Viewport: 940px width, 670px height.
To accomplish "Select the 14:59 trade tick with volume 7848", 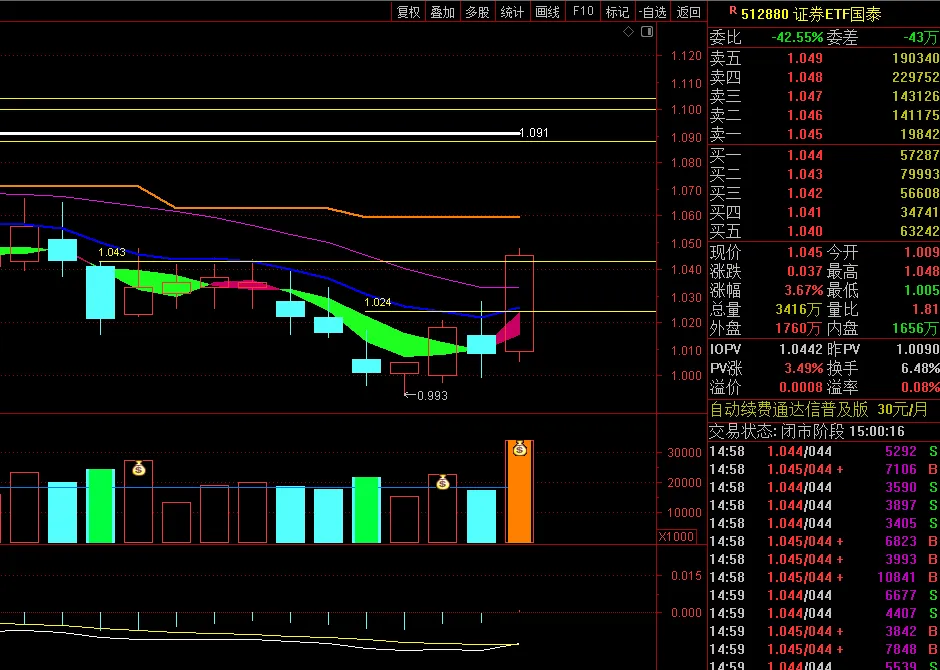I will pyautogui.click(x=824, y=649).
